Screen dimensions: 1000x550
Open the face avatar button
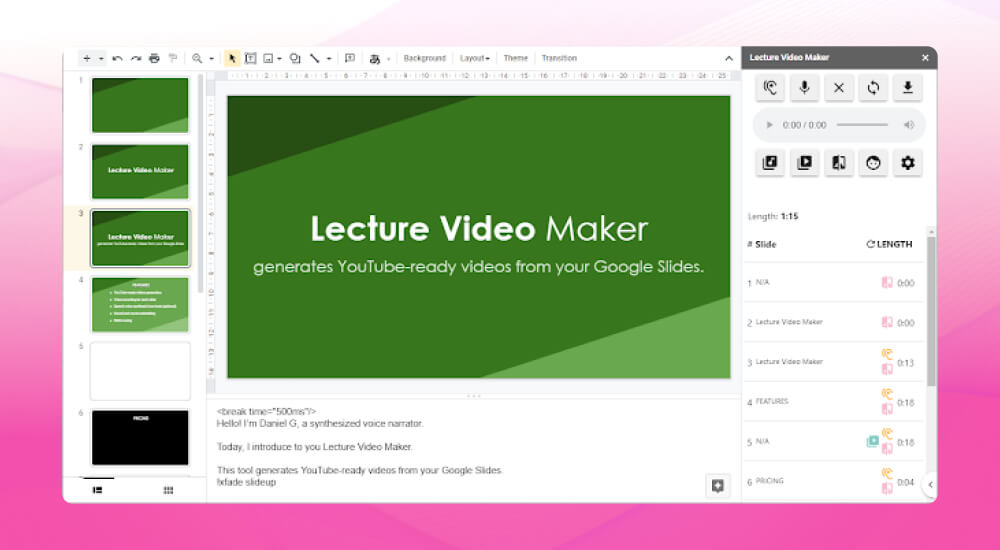click(873, 163)
